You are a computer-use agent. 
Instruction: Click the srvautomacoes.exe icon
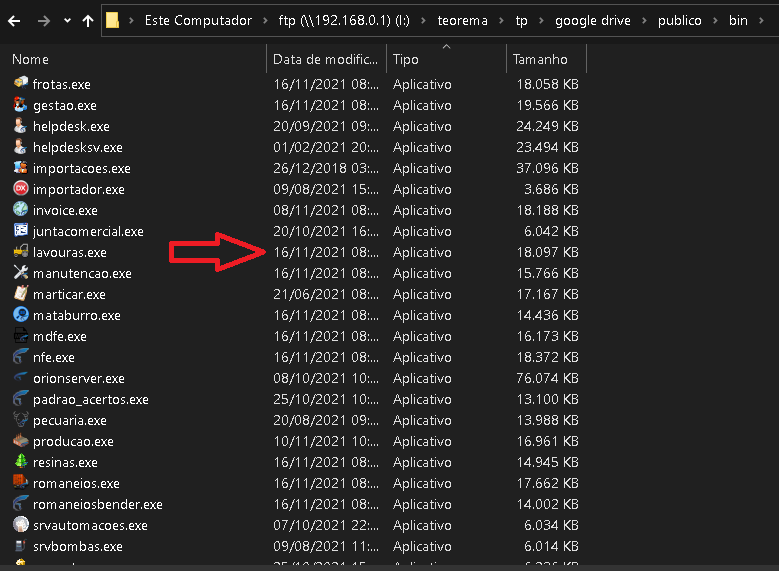pyautogui.click(x=21, y=524)
